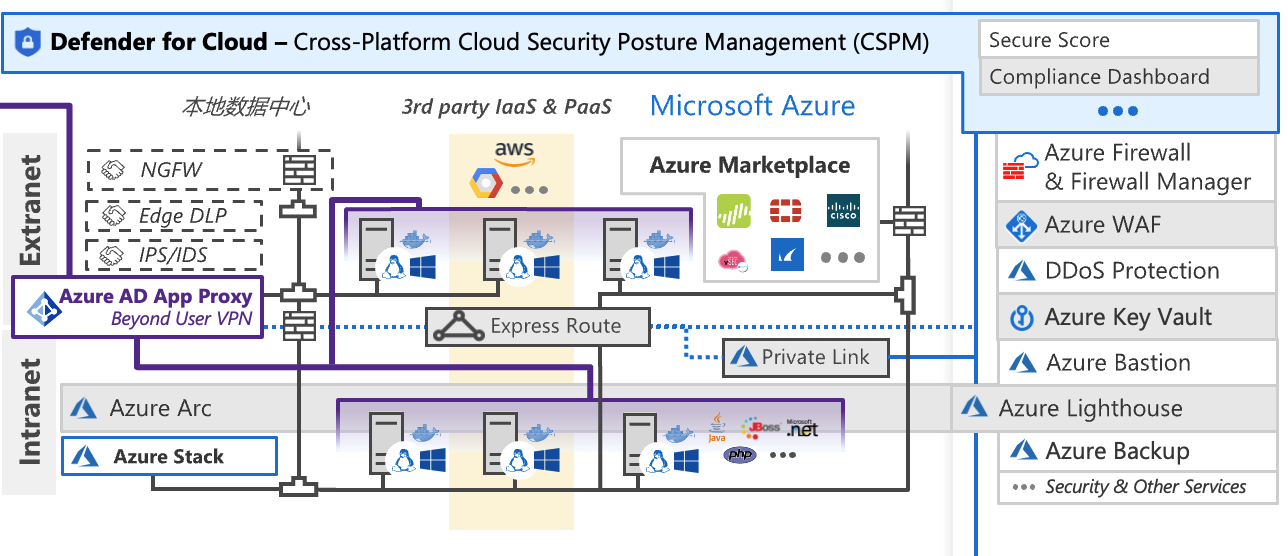Click the Defender for Cloud shield icon
Viewport: 1288px width, 556px height.
pyautogui.click(x=28, y=42)
